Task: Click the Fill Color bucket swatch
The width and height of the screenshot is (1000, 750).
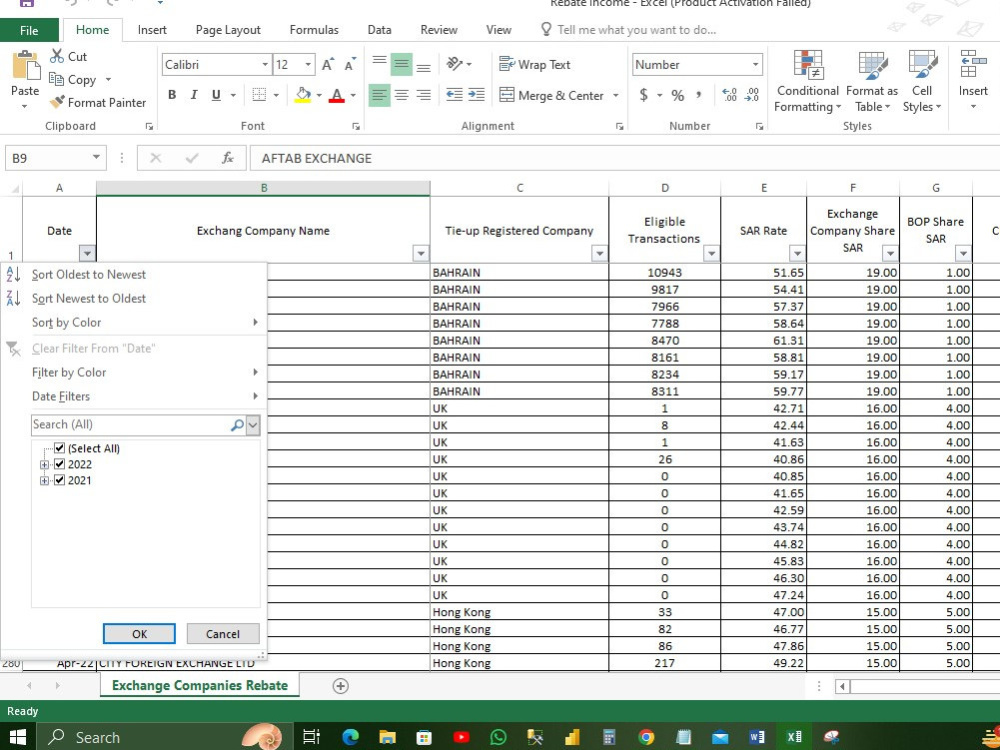Action: point(303,95)
